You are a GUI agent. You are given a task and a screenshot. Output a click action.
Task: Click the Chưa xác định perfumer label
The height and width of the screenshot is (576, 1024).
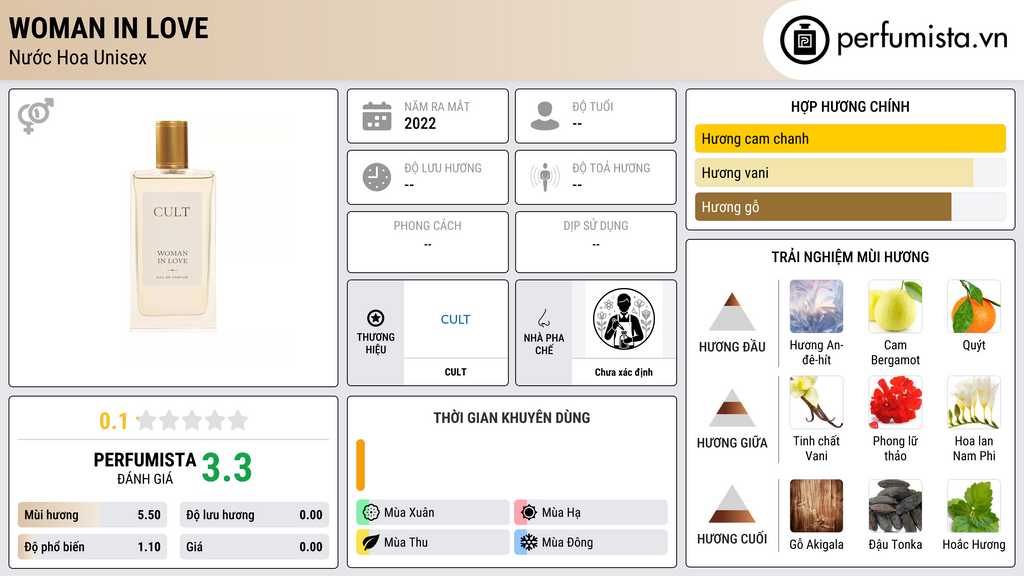pyautogui.click(x=624, y=372)
